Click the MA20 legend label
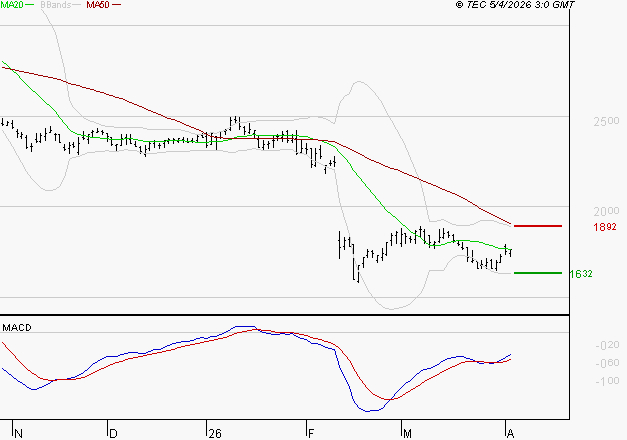The width and height of the screenshot is (627, 440). click(x=12, y=5)
